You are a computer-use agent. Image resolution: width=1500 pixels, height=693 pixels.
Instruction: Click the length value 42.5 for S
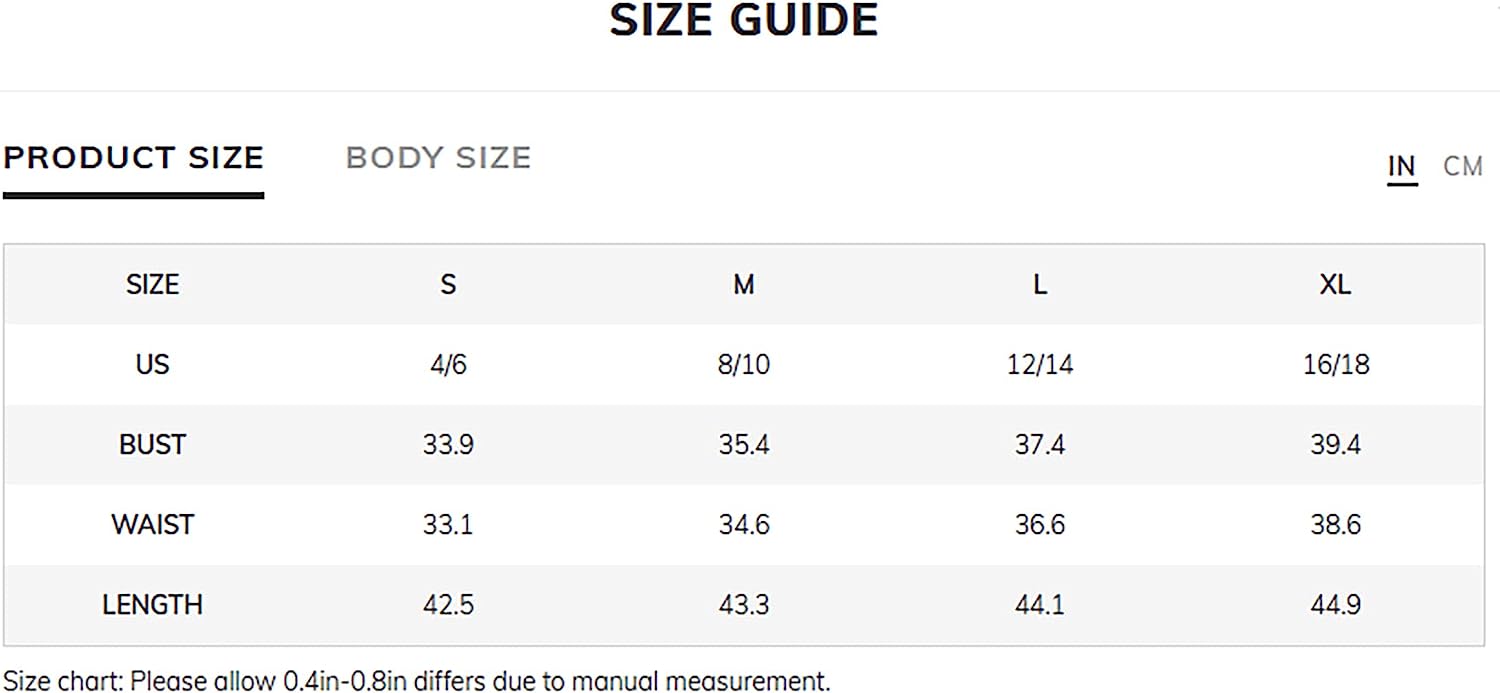448,605
